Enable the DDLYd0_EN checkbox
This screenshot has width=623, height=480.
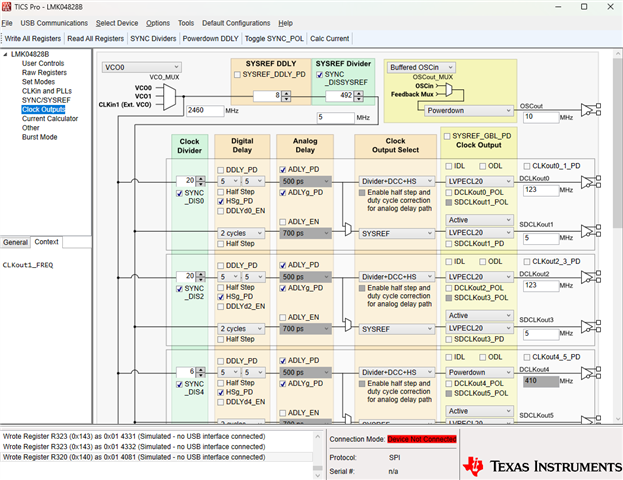[221, 211]
